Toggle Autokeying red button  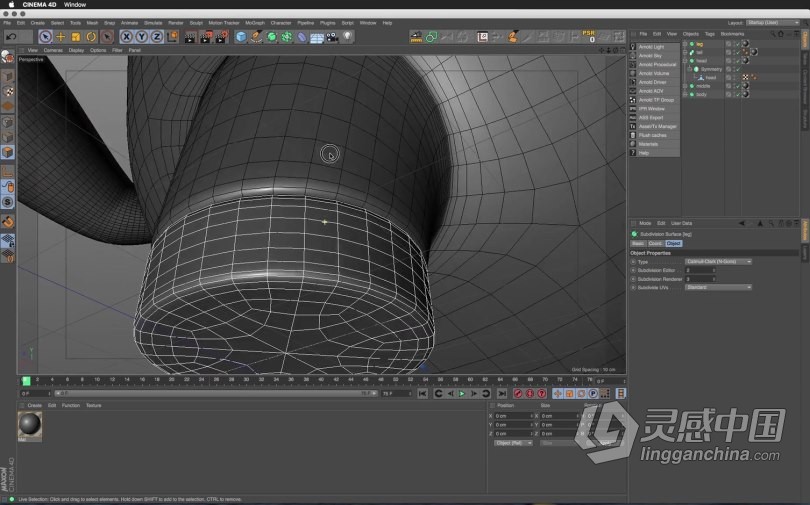(x=529, y=393)
